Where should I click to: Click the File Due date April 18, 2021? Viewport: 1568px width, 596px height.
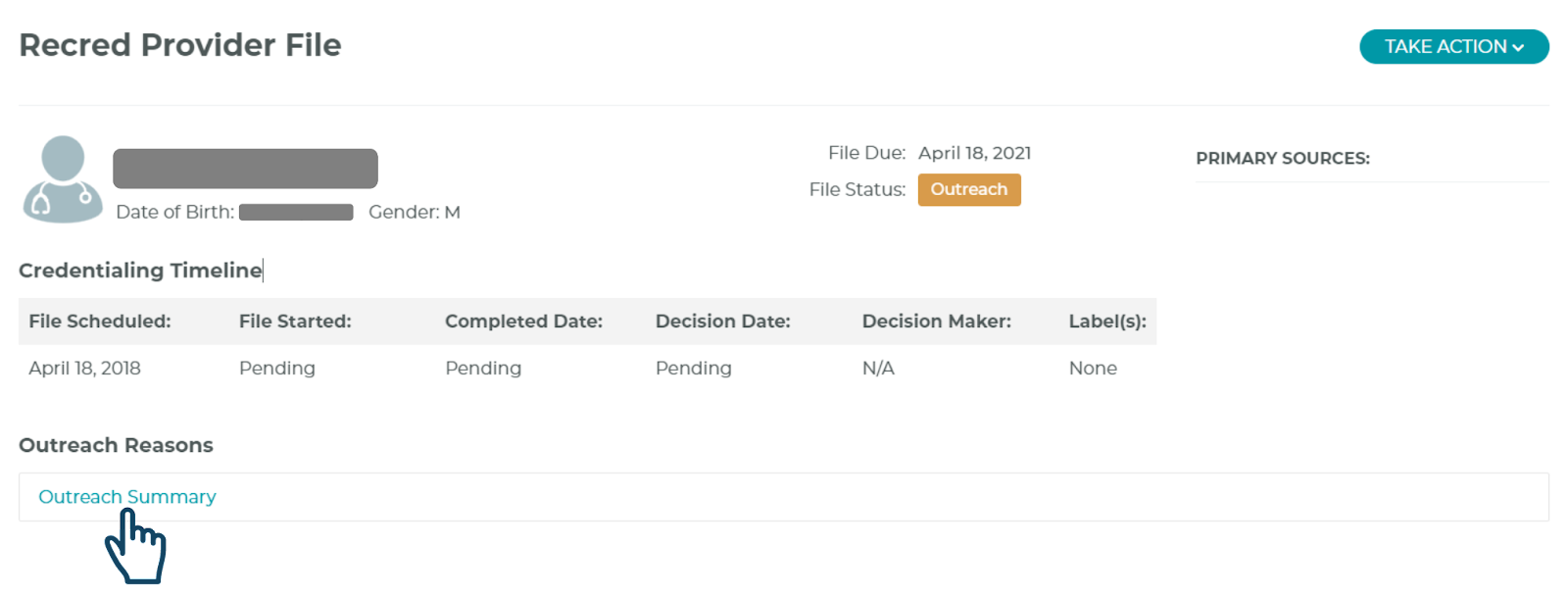973,153
